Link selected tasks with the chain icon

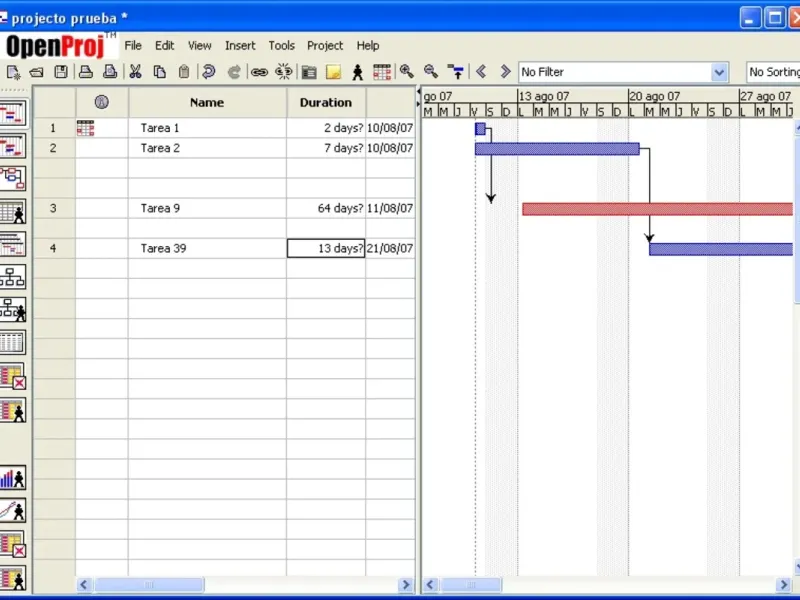click(x=259, y=72)
